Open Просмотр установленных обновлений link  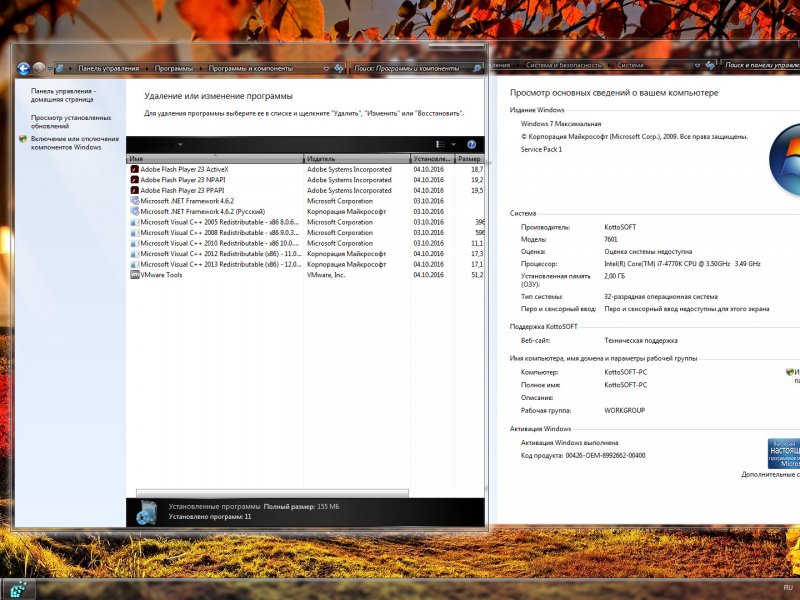tap(71, 122)
